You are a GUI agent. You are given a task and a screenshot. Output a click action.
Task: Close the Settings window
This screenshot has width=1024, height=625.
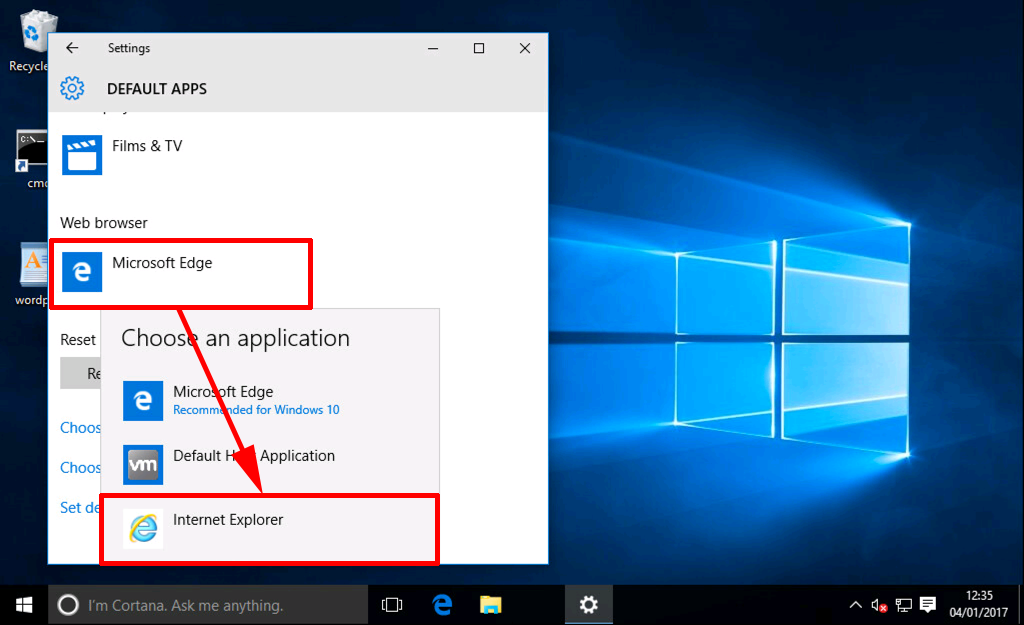pos(524,48)
